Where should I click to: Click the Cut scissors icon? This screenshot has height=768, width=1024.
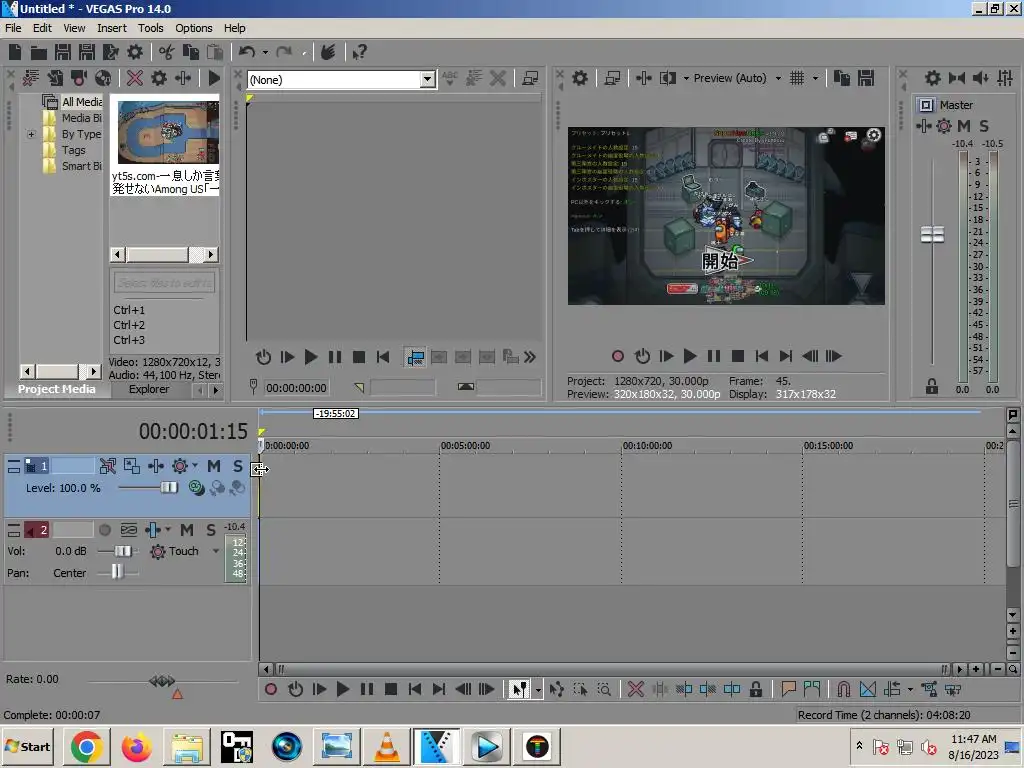[167, 52]
